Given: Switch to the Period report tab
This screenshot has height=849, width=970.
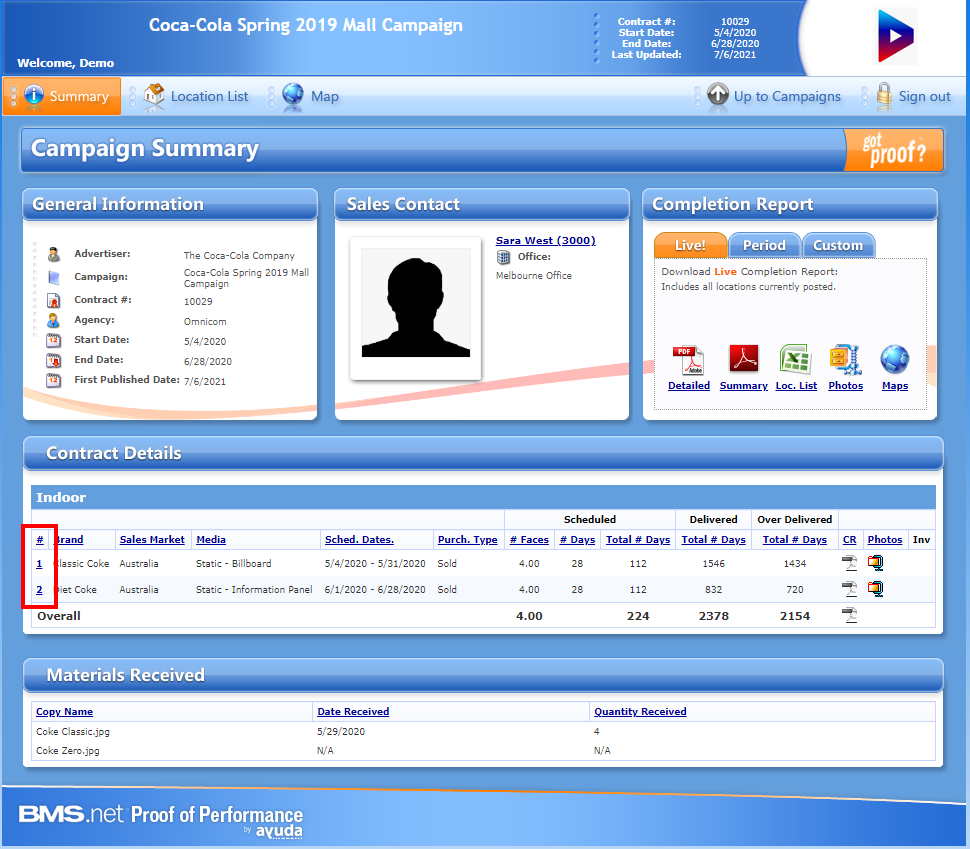Looking at the screenshot, I should (764, 245).
